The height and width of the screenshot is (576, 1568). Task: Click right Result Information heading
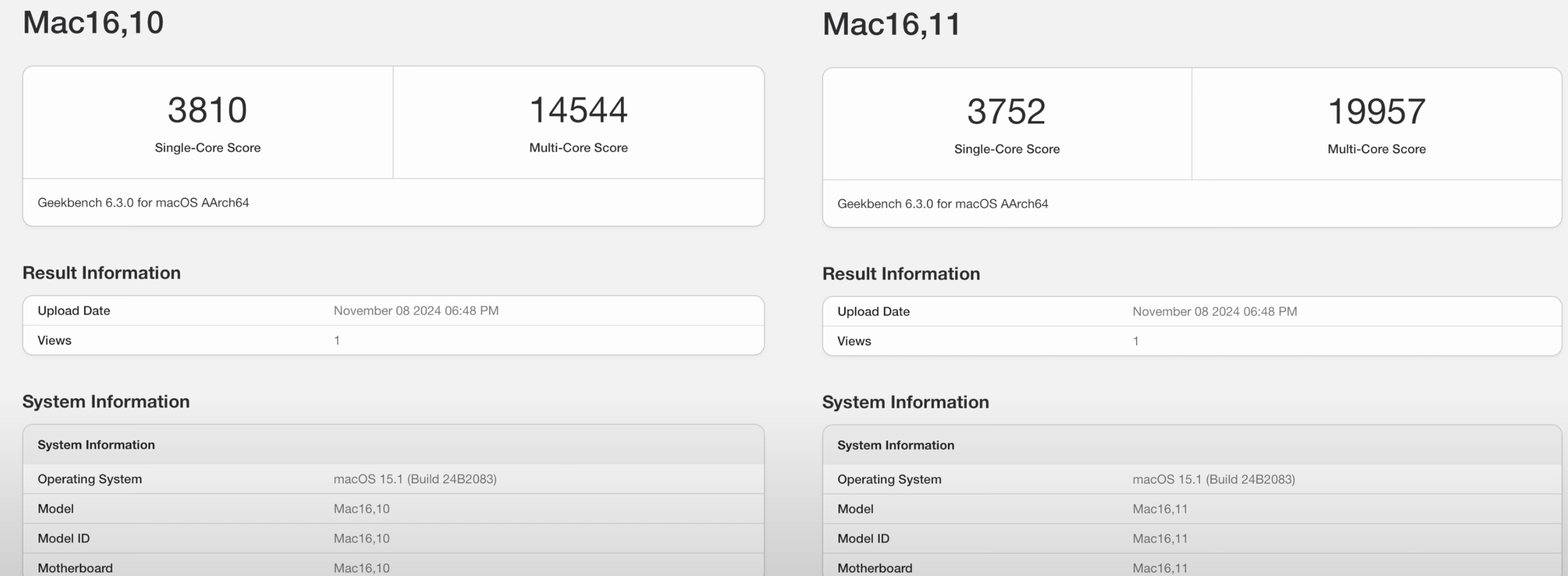tap(901, 274)
